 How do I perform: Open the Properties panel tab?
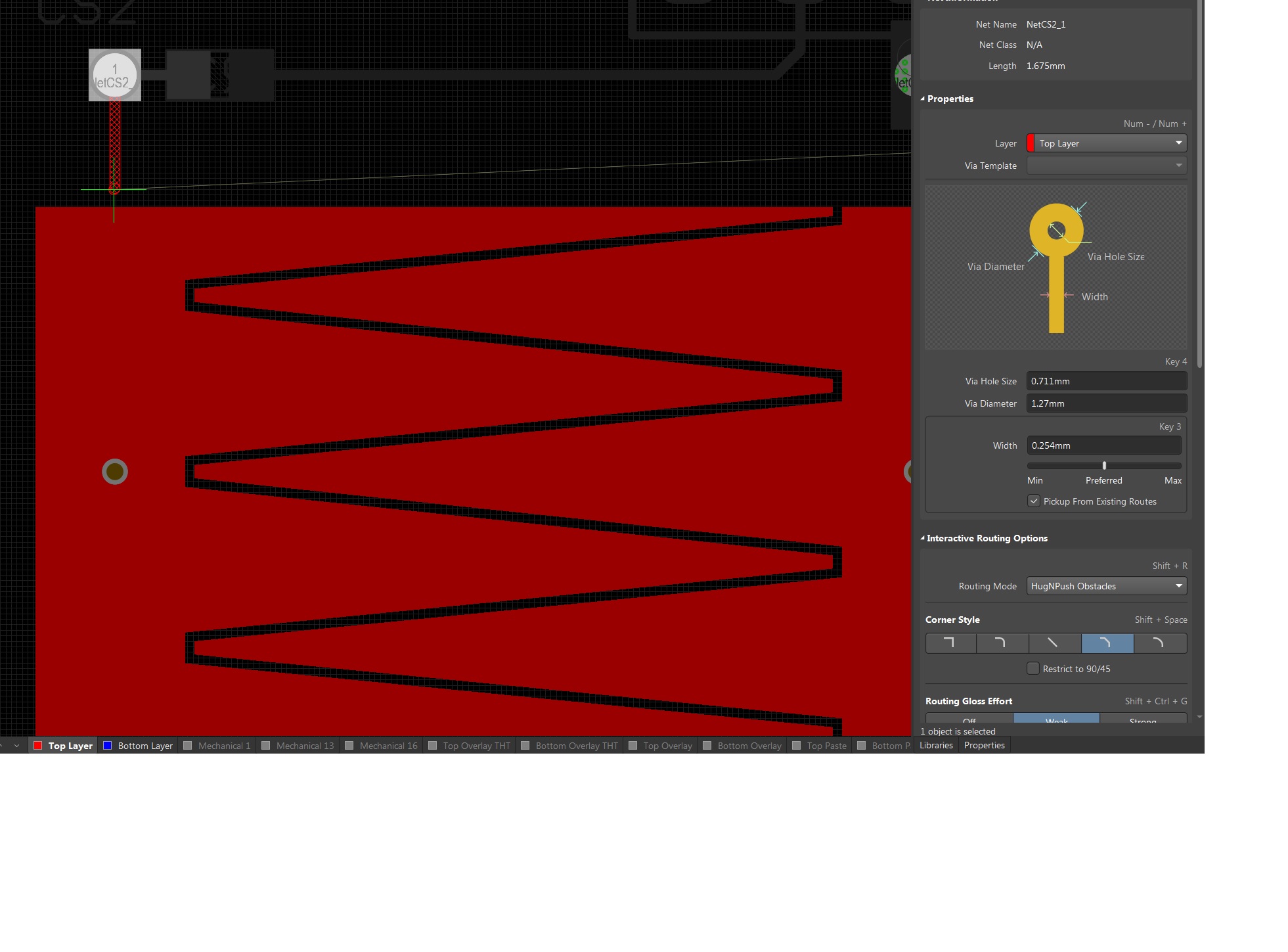[x=984, y=745]
